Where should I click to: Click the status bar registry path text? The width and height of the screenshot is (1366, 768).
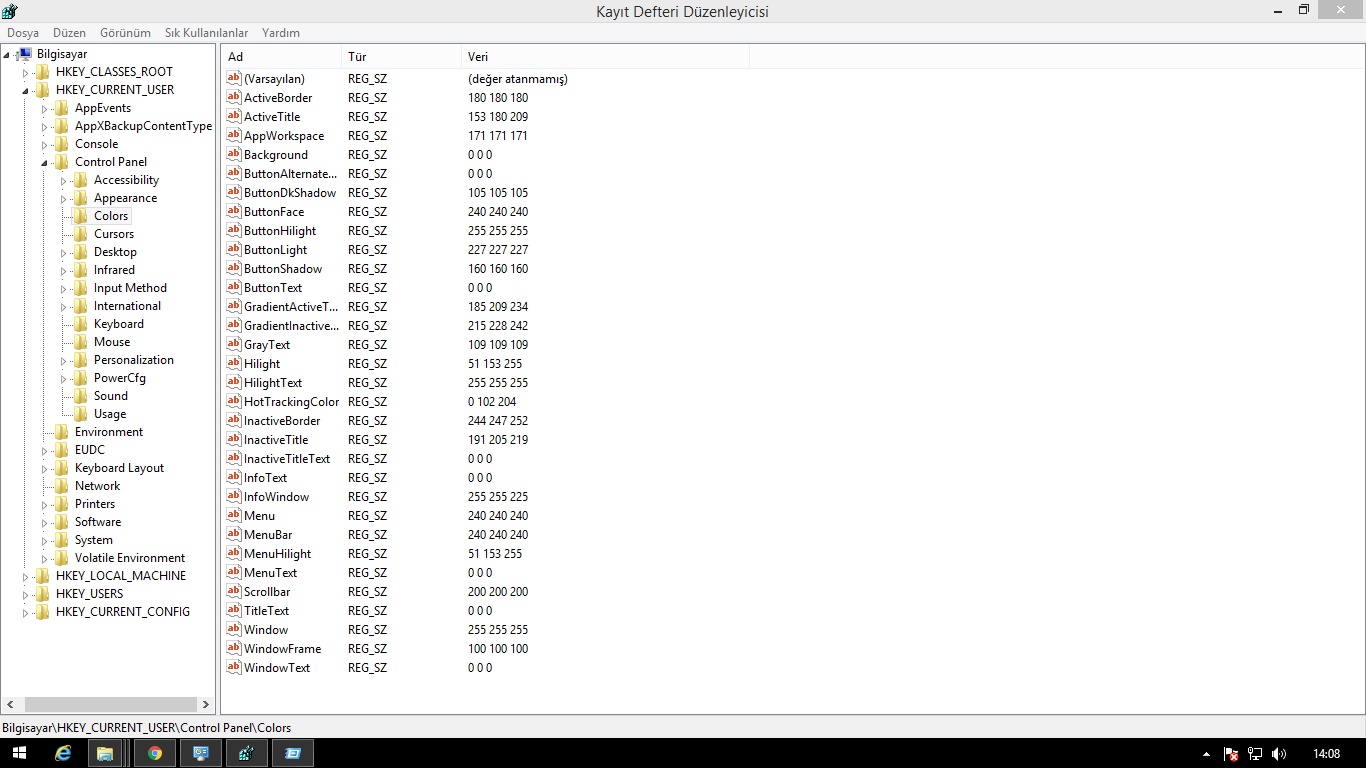point(147,728)
